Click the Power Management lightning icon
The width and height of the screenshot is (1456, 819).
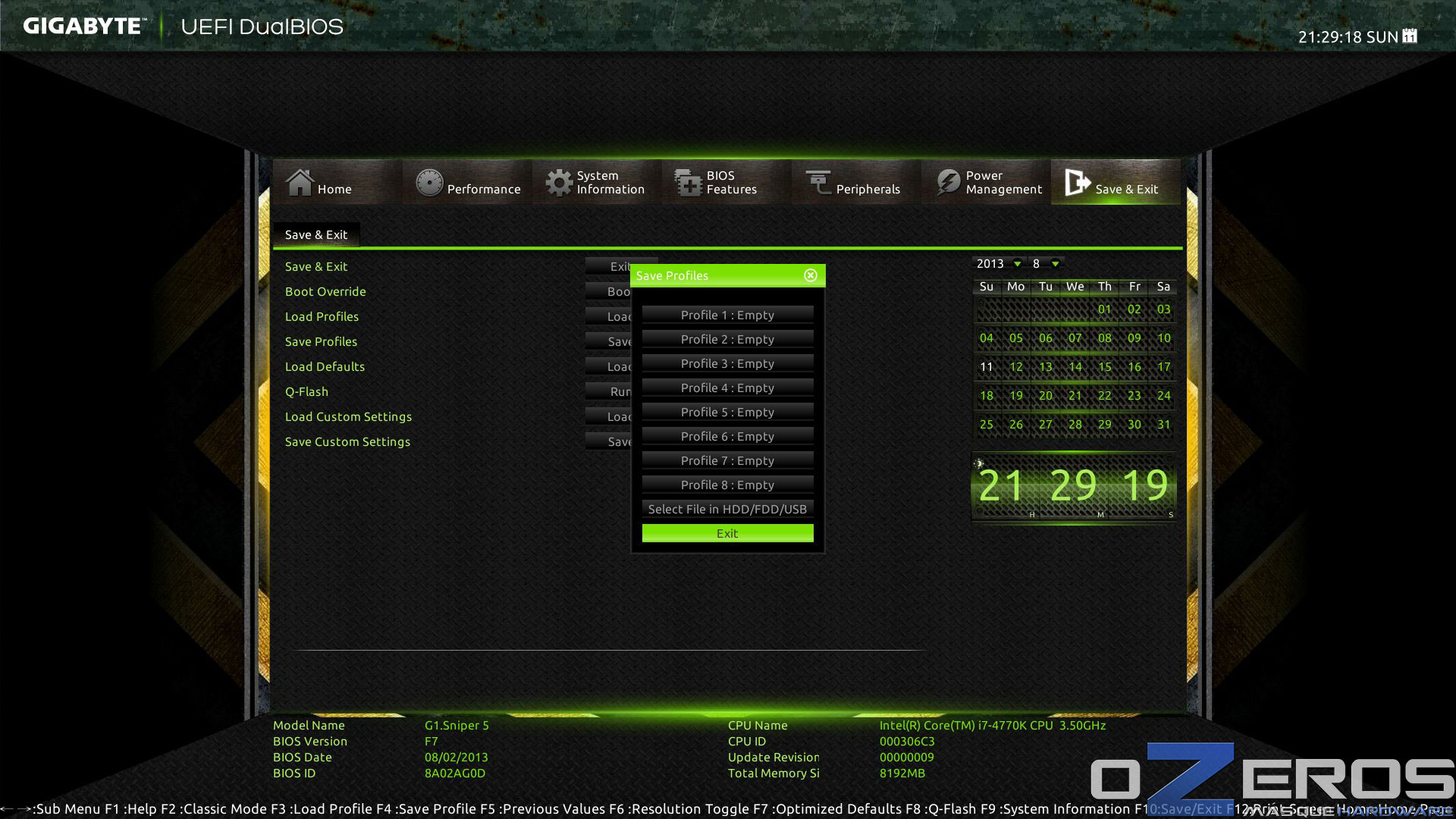(x=948, y=182)
